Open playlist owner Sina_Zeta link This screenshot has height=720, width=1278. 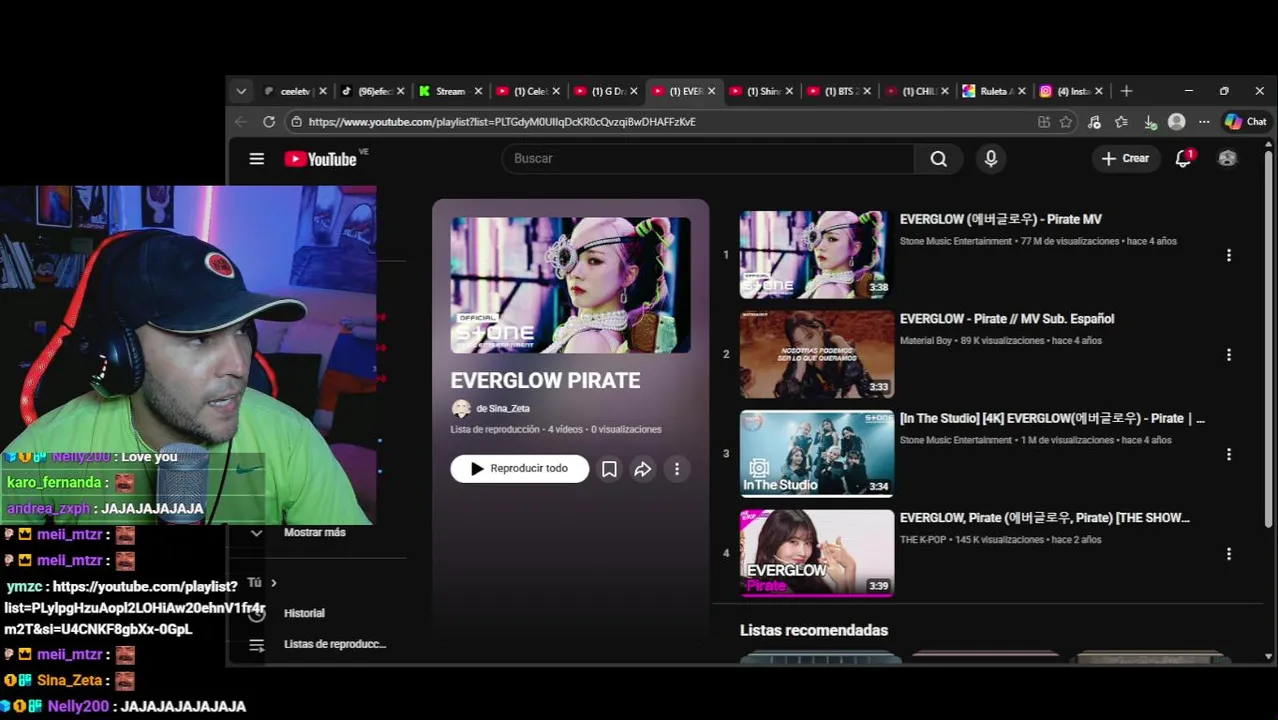[x=503, y=408]
